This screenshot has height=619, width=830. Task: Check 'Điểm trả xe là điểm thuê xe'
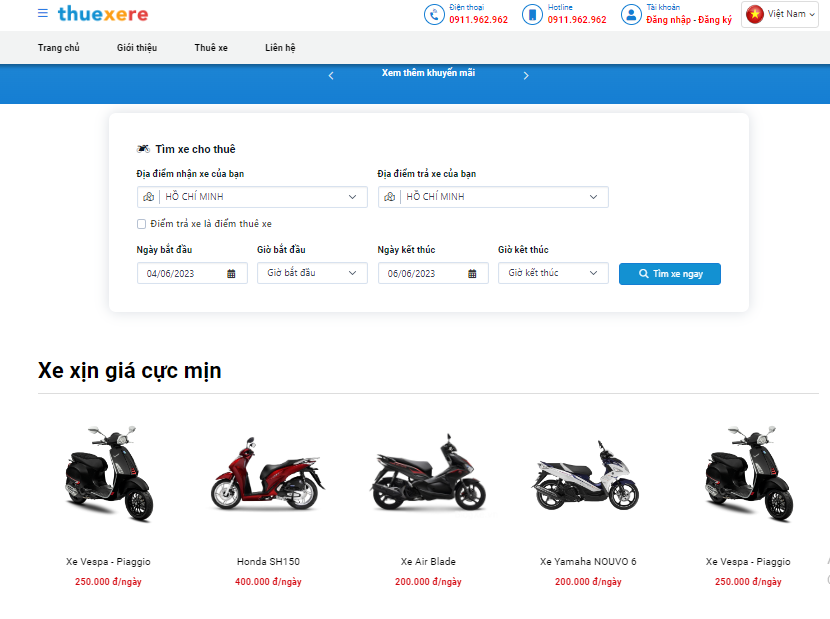(x=142, y=224)
